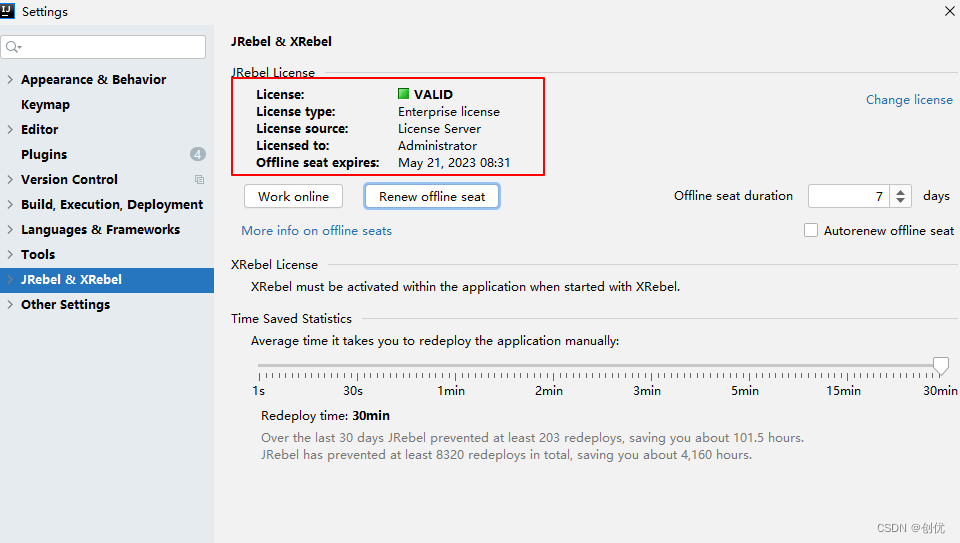Screen dimensions: 960x543
Task: Click the Plugins update count badge
Action: coord(197,154)
